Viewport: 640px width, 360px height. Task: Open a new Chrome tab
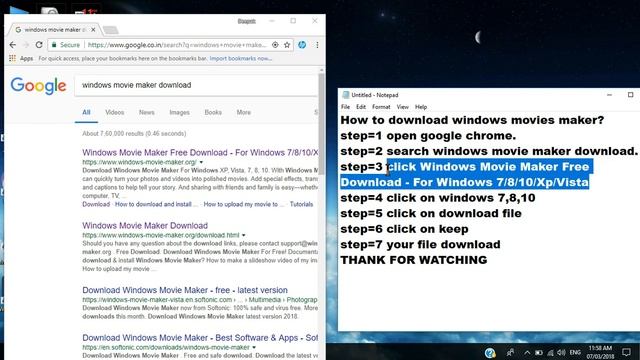110,30
